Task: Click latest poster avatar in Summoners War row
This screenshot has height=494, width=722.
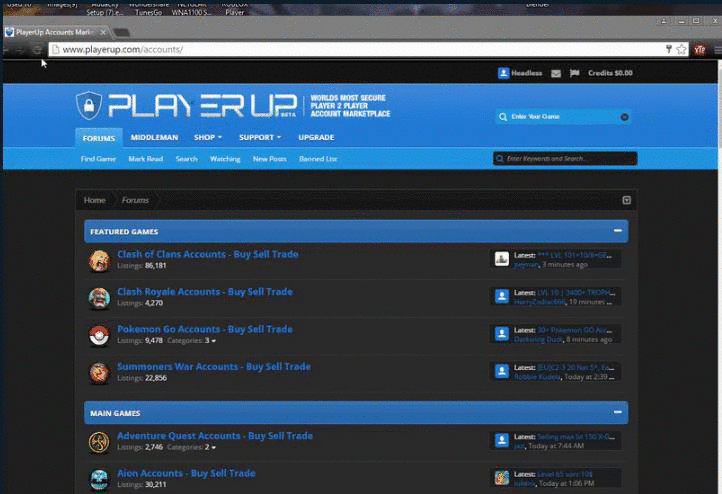Action: point(501,371)
